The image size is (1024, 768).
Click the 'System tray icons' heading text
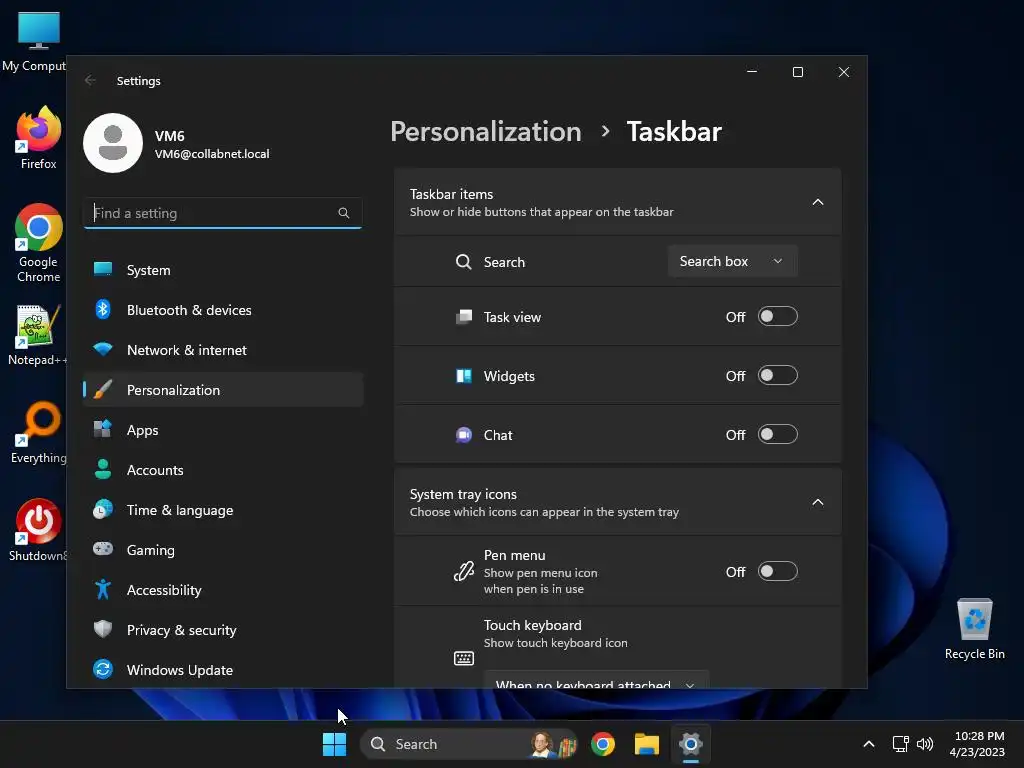463,494
